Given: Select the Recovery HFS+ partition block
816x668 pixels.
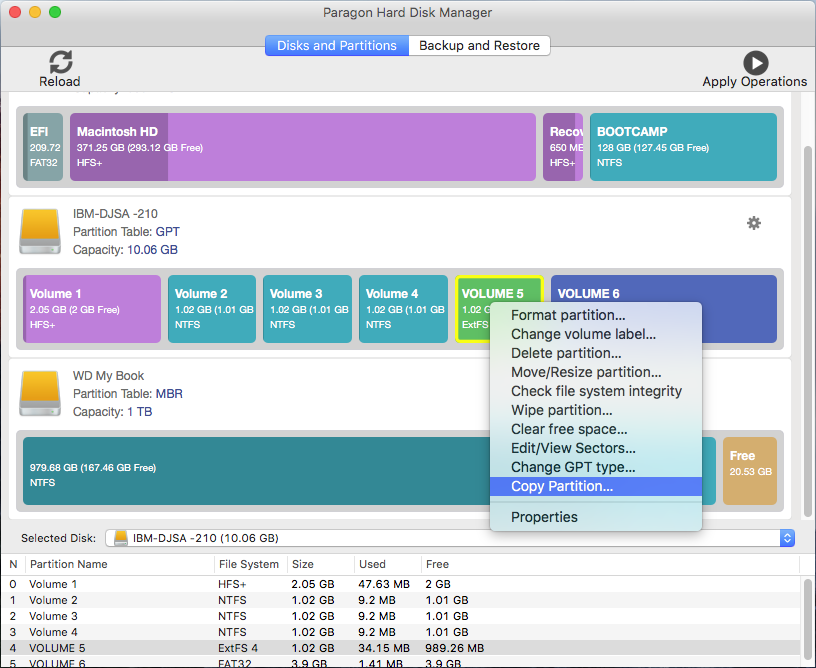Looking at the screenshot, I should coord(563,147).
